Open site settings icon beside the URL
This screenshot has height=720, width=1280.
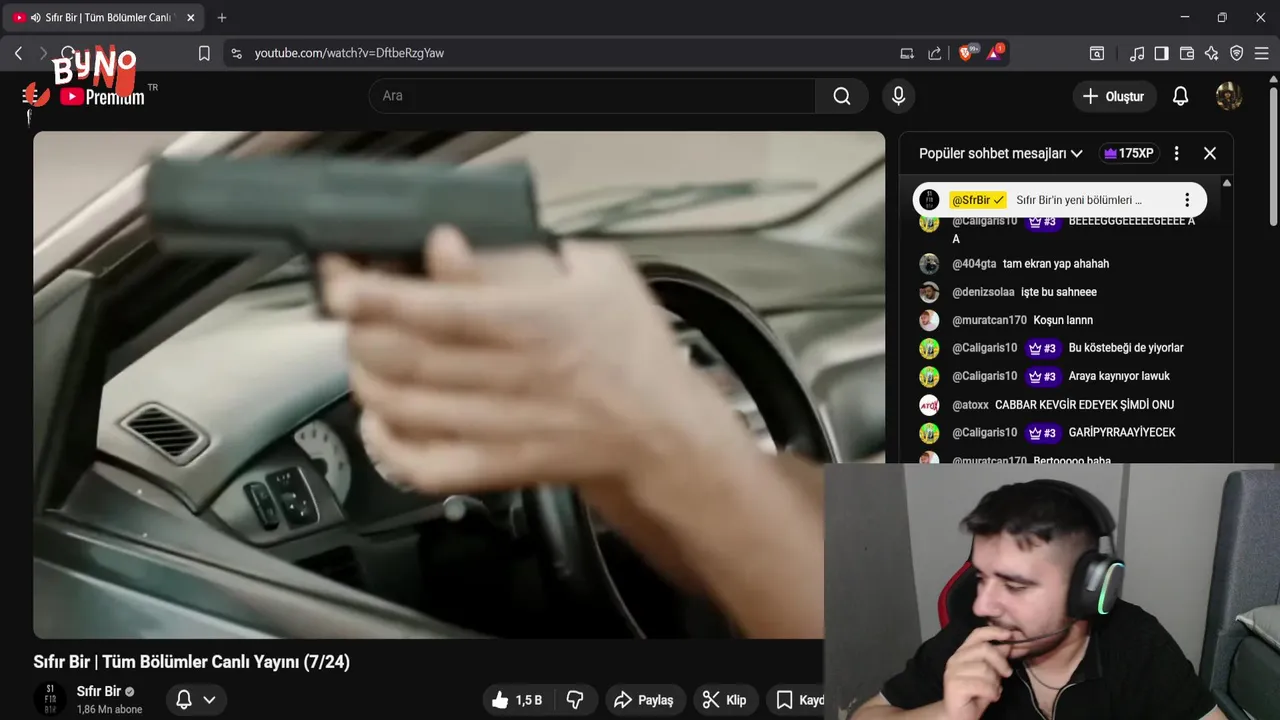click(x=236, y=53)
